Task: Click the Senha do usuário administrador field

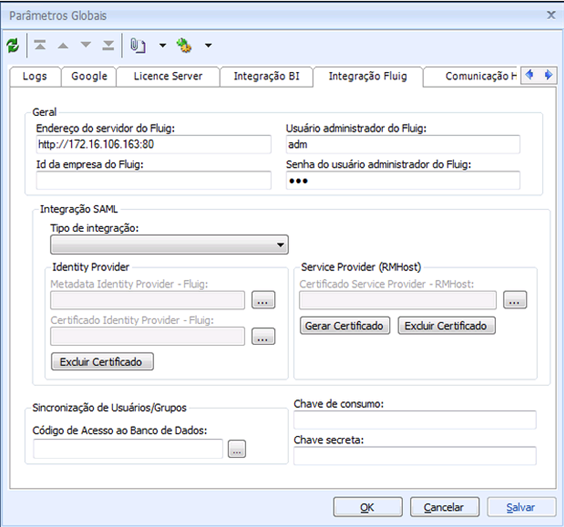Action: point(403,181)
